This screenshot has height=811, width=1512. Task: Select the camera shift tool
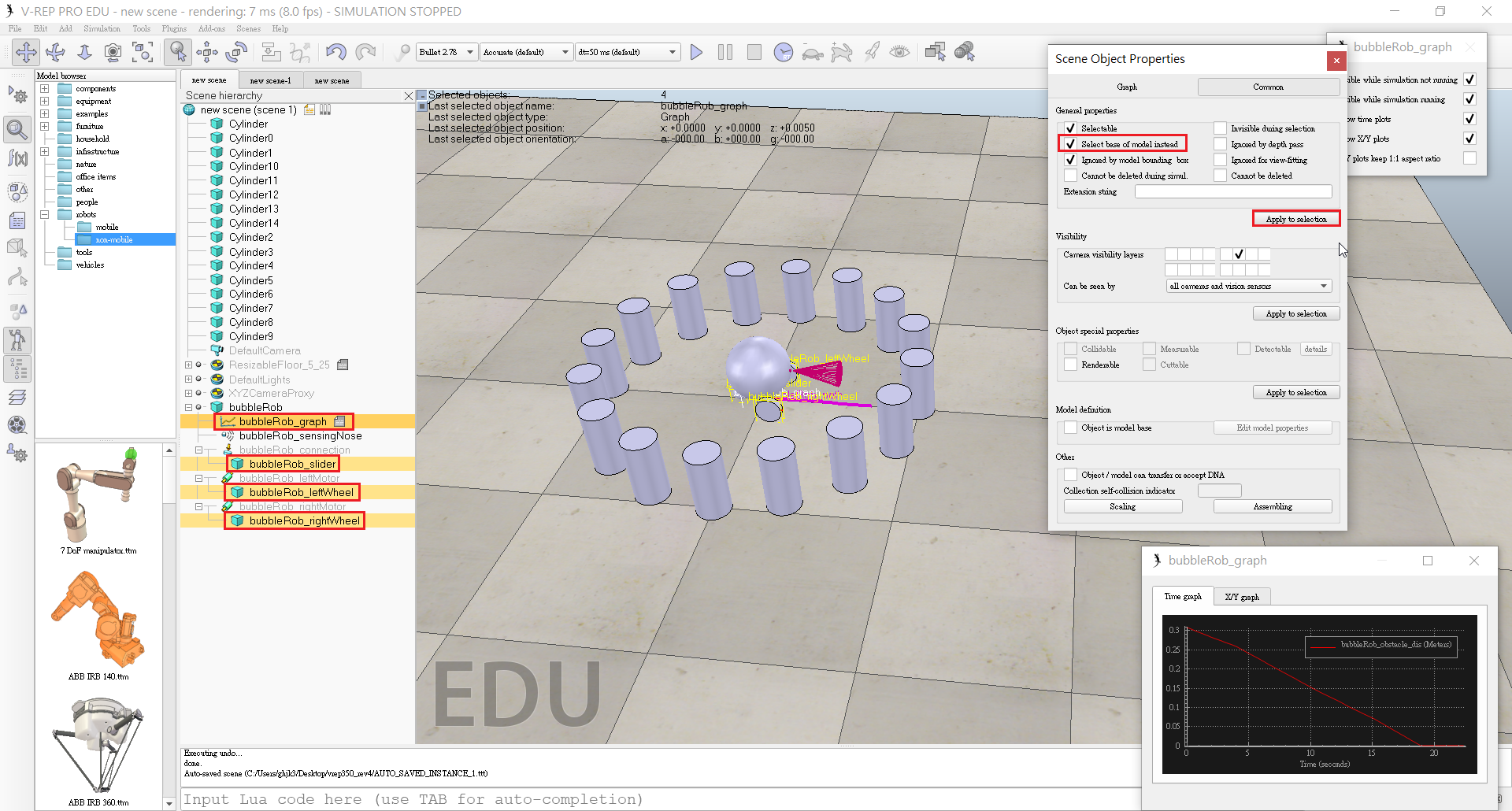click(84, 52)
